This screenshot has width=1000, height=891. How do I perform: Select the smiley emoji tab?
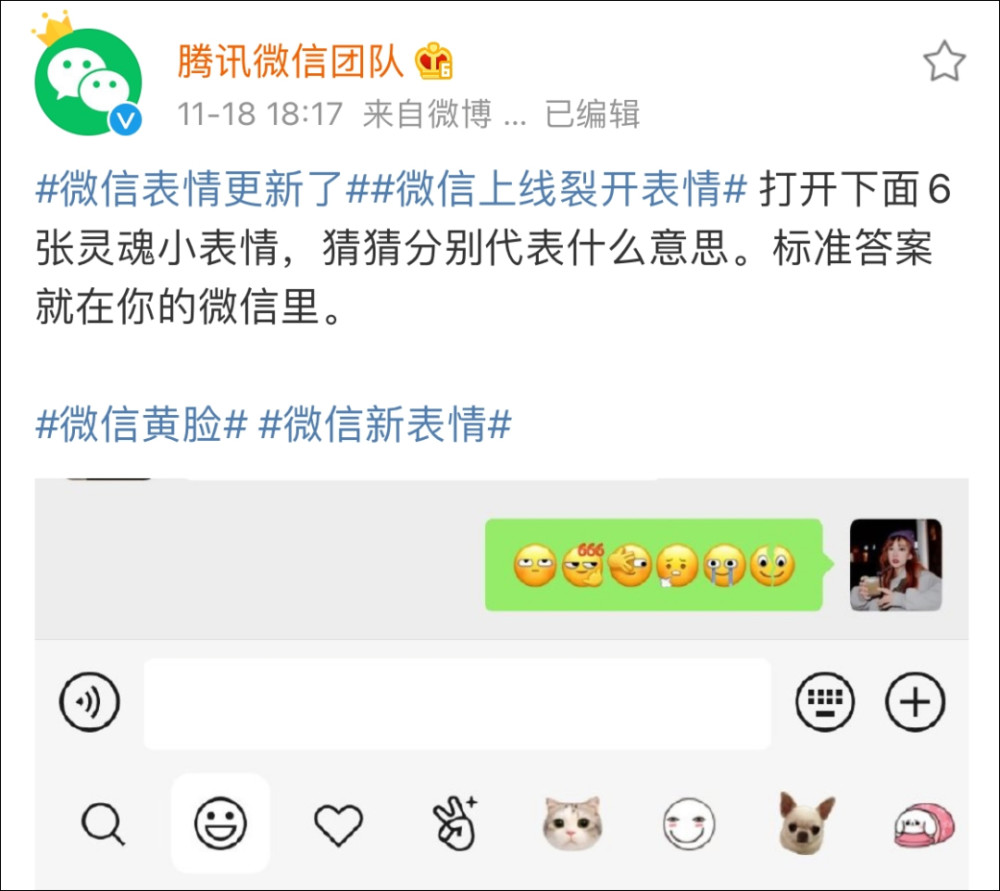click(x=220, y=823)
